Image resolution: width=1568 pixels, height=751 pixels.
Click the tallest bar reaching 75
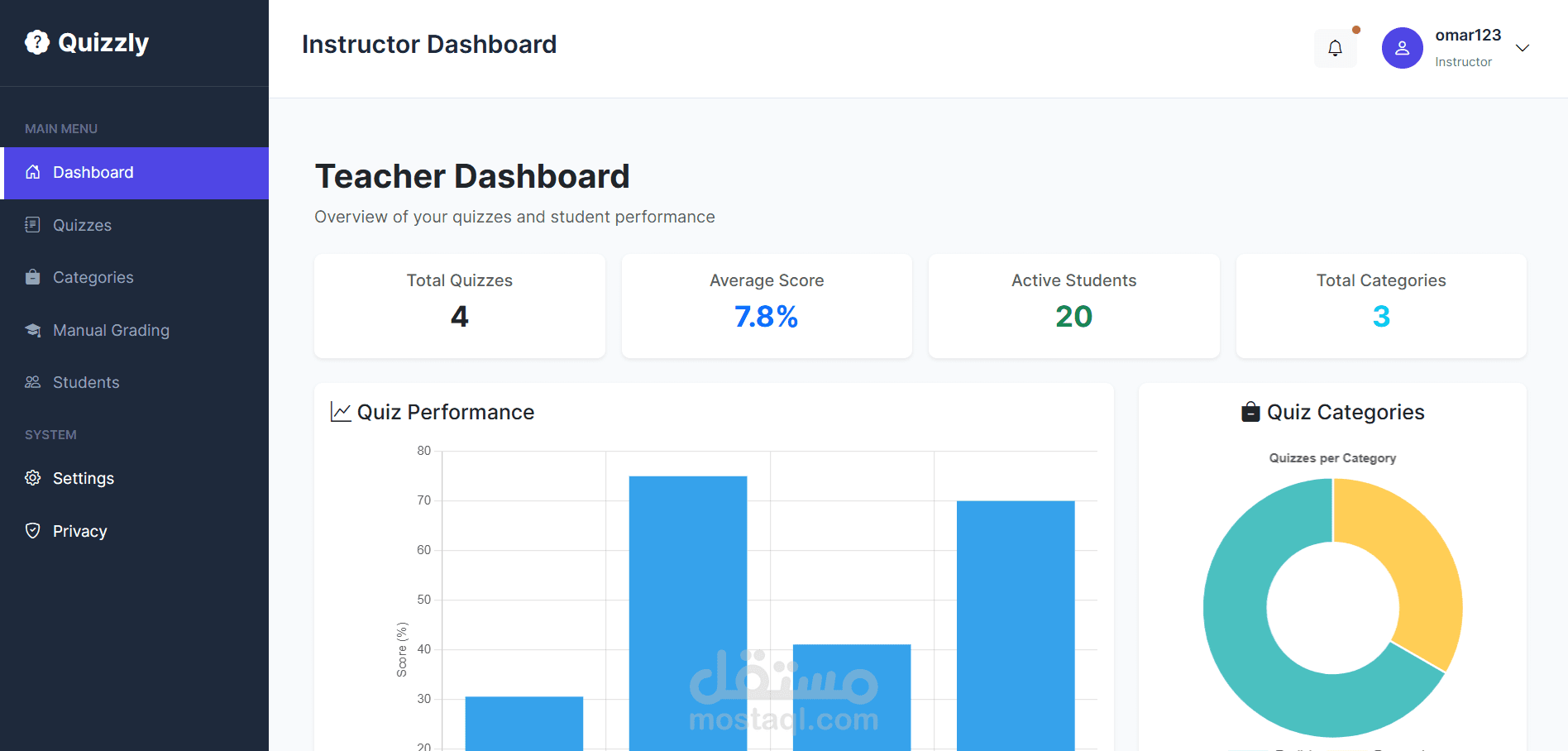[688, 613]
